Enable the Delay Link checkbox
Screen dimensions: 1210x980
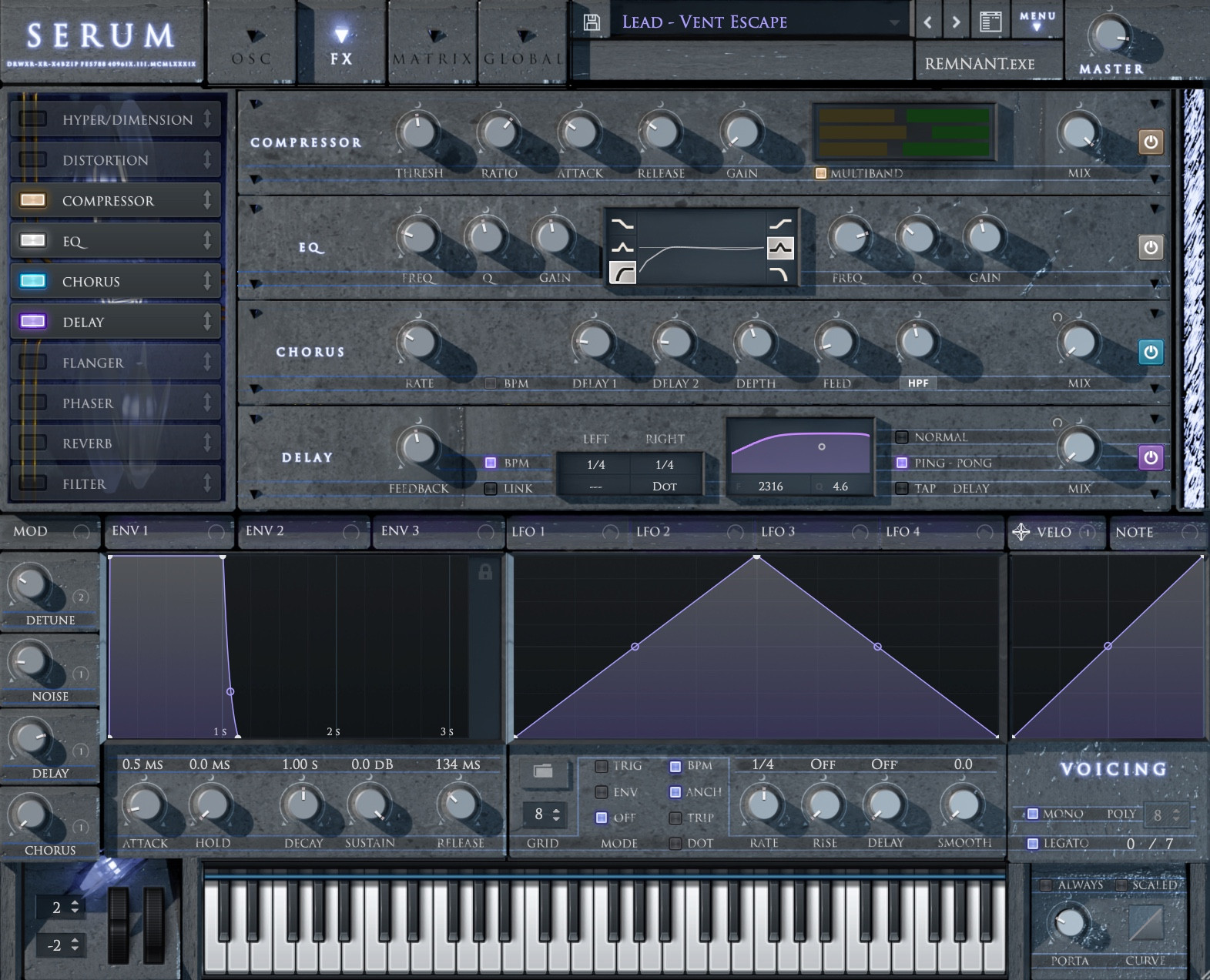tap(490, 488)
